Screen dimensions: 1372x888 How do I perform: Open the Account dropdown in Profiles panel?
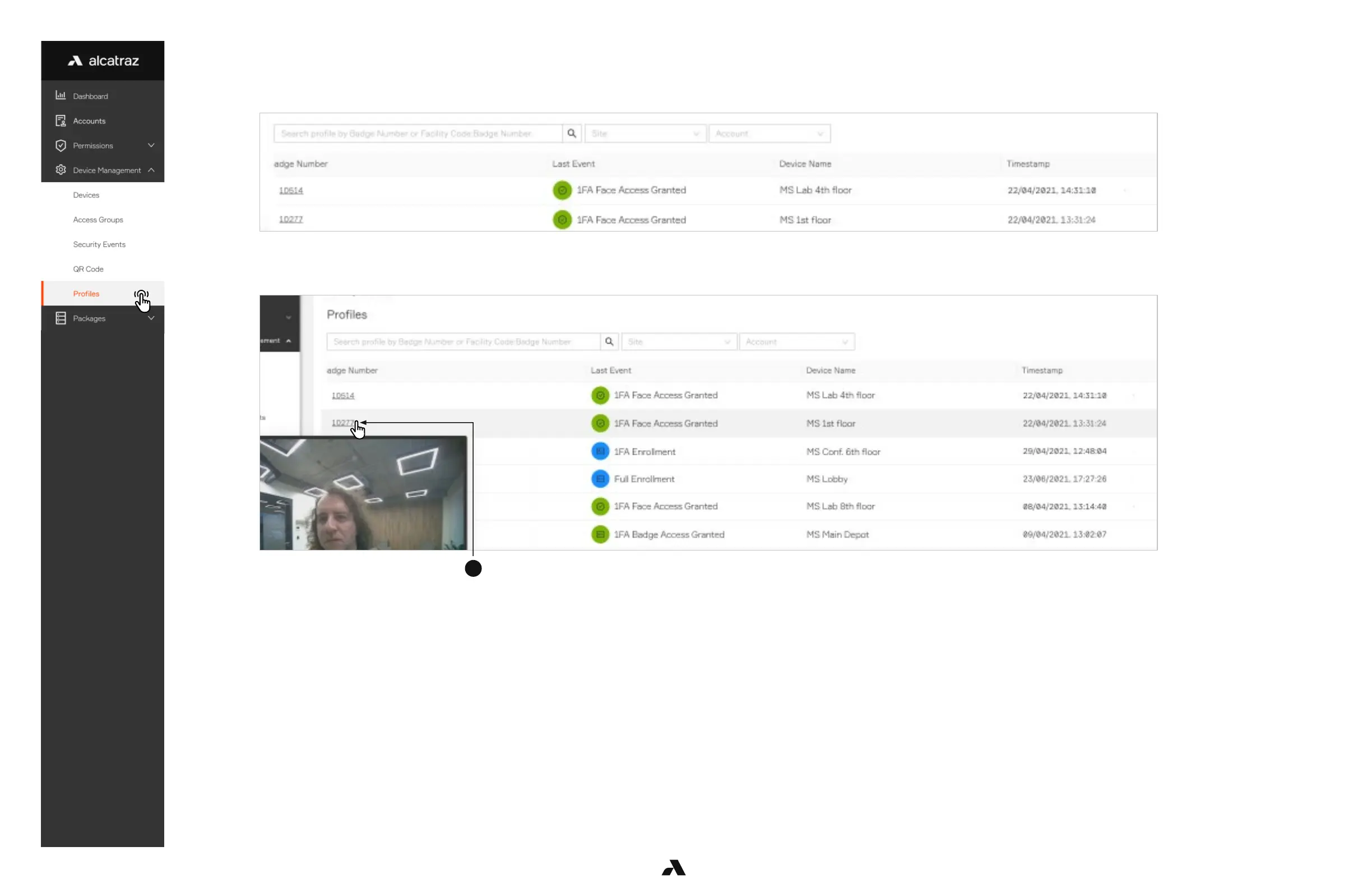coord(796,342)
